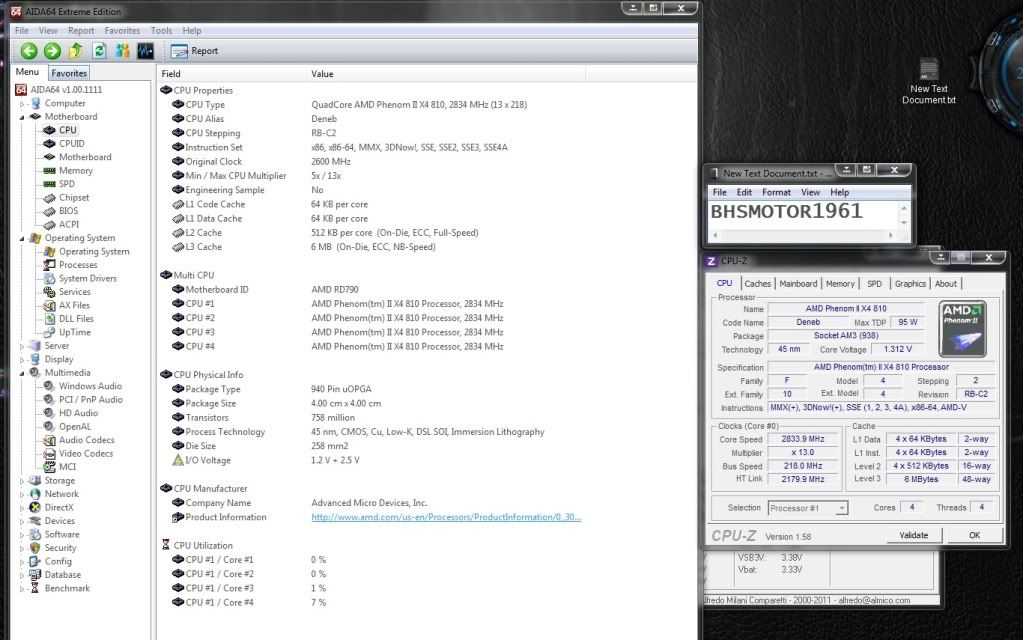The image size is (1023, 640).
Task: Open the Favorites menu in AIDA64 menu bar
Action: pyautogui.click(x=122, y=31)
